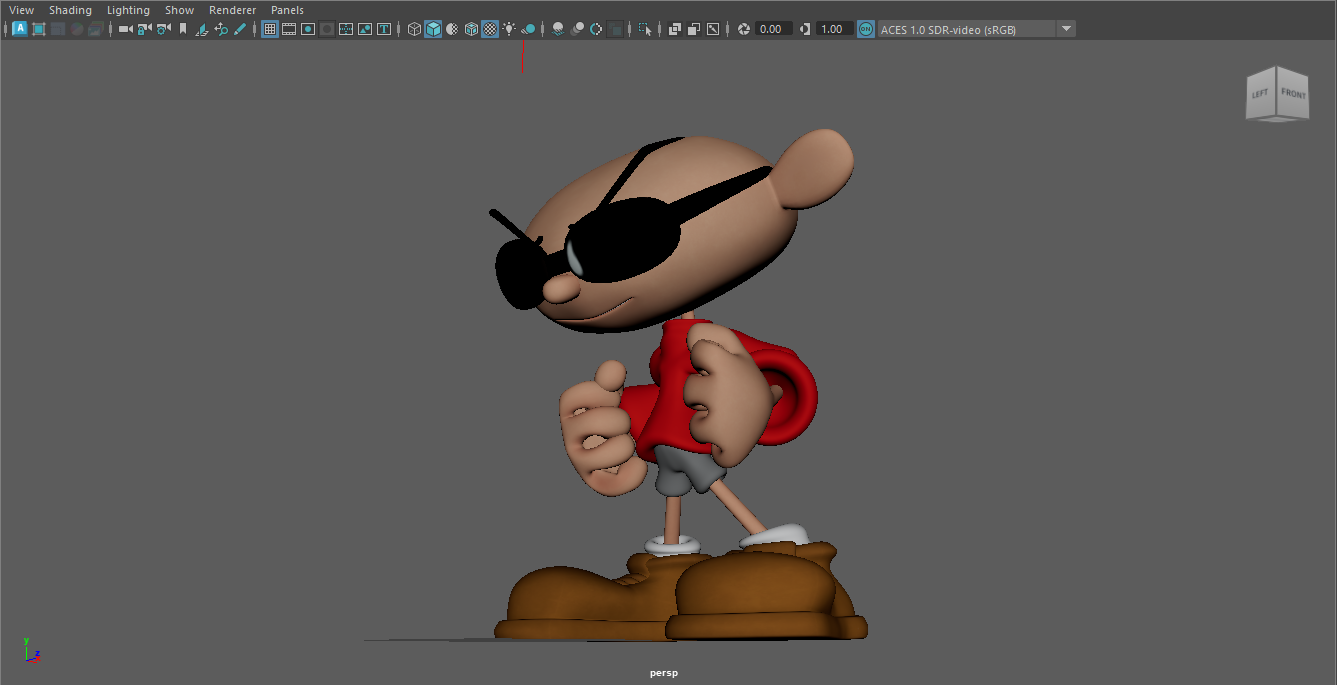Screen dimensions: 1337x685
Task: Click the Image Plane icon
Action: pos(201,29)
